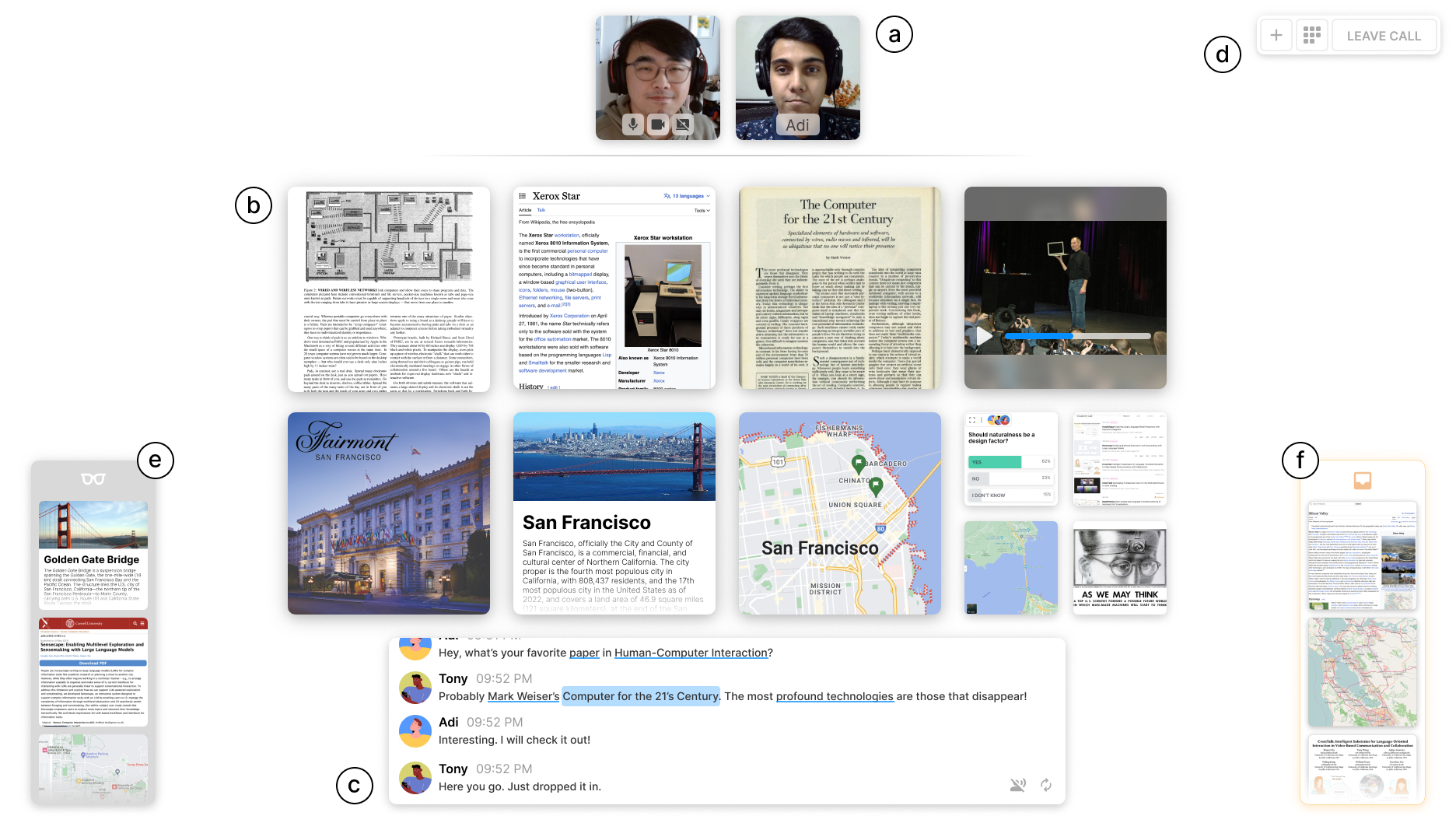Click the LEAVE CALL button
Viewport: 1456px width, 823px height.
click(x=1384, y=35)
